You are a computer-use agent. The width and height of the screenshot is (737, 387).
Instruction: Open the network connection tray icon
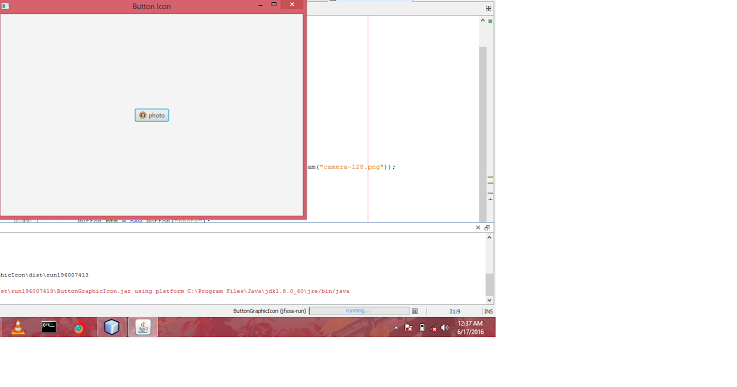coord(432,328)
